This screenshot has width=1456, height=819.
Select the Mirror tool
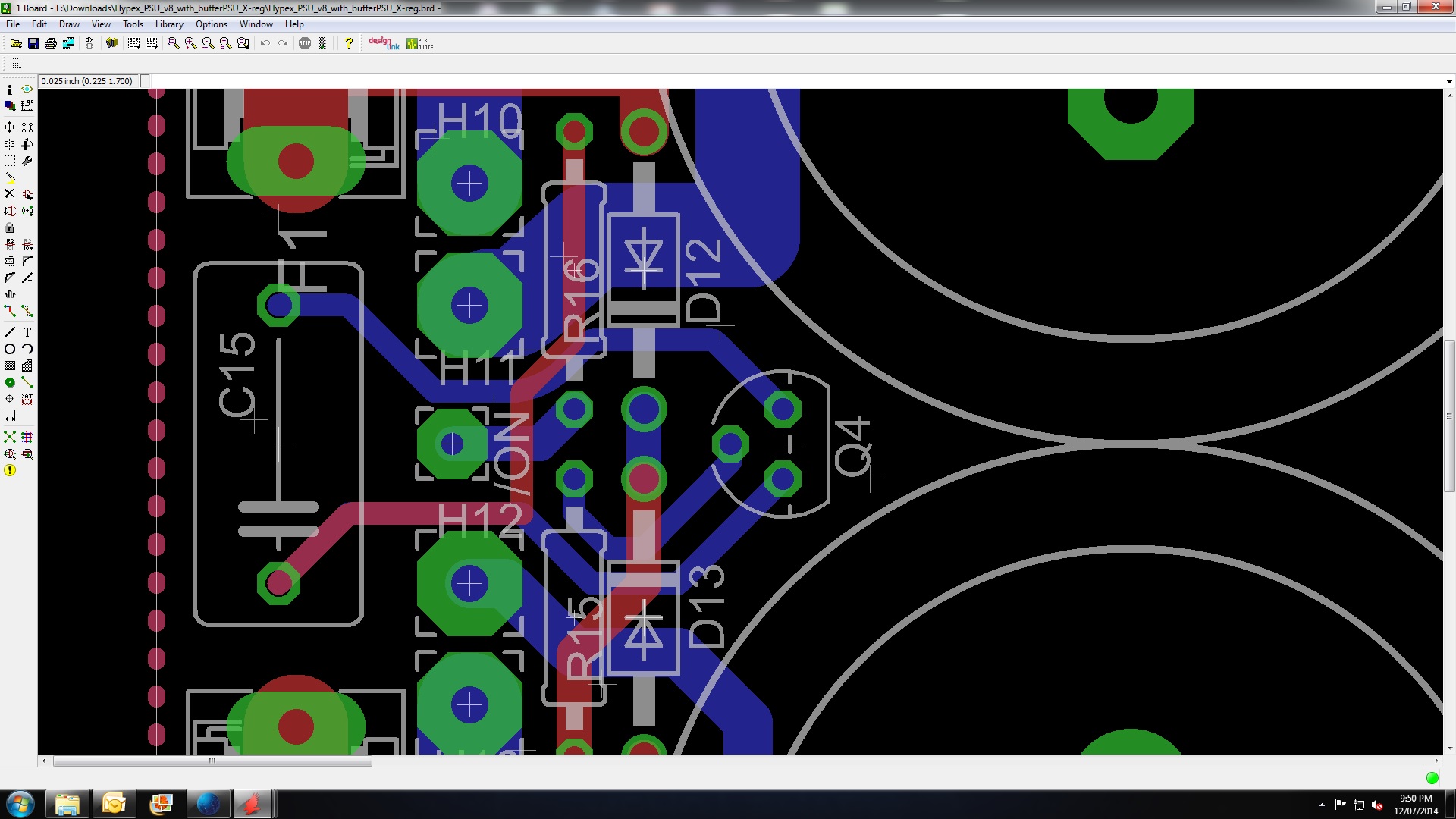click(10, 144)
